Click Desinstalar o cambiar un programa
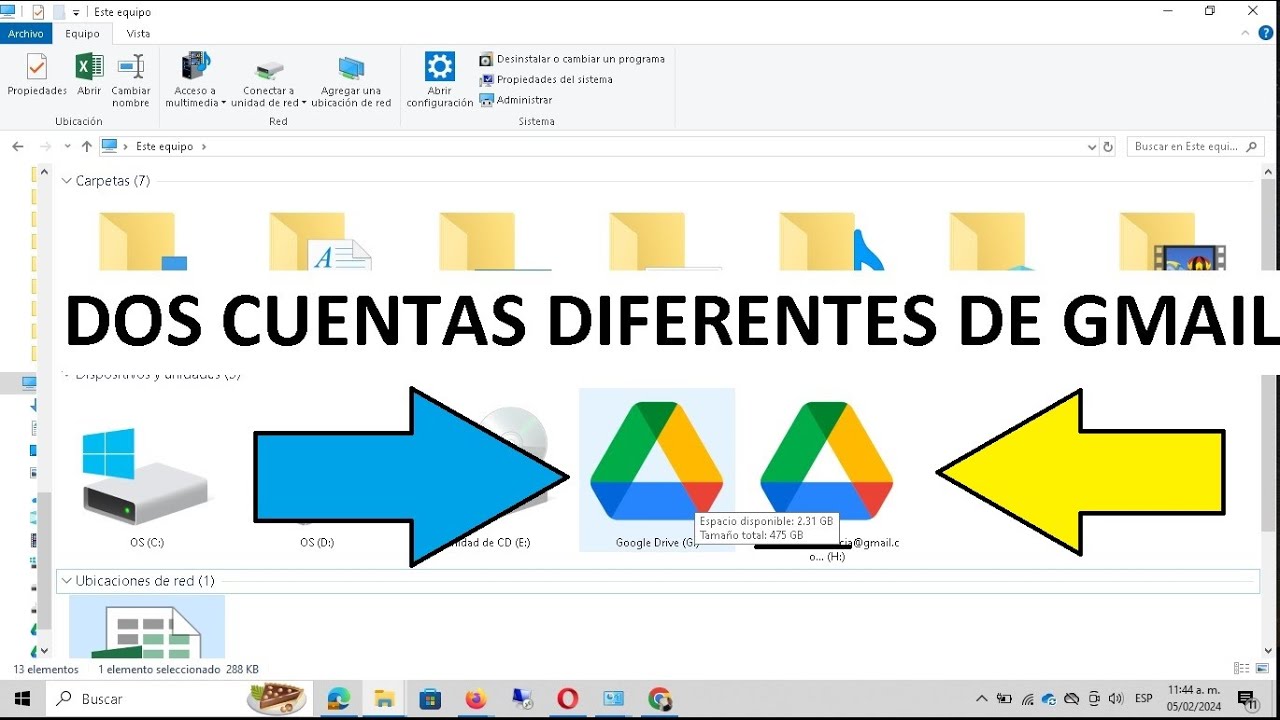 click(572, 59)
